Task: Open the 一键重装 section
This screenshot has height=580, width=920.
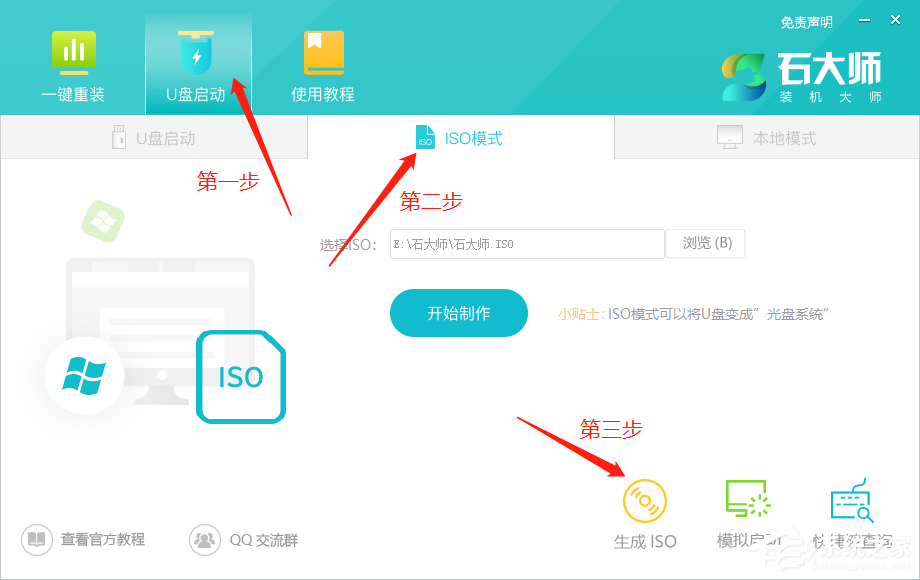Action: (73, 66)
